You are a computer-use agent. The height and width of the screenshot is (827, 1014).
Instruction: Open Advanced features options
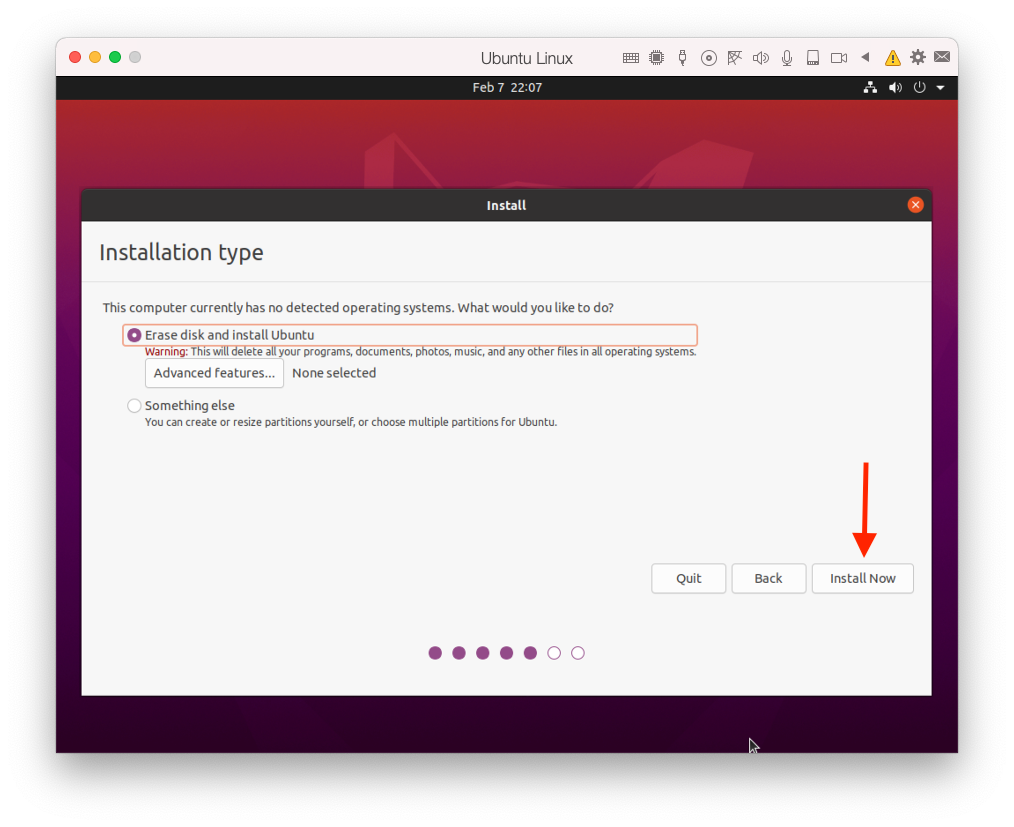pos(214,373)
